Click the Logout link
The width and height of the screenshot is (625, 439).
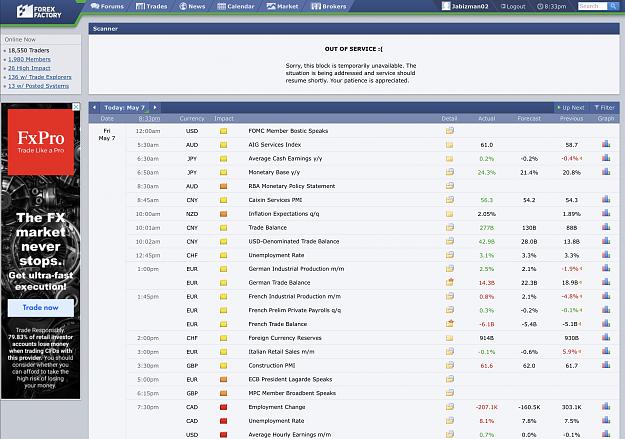[513, 6]
